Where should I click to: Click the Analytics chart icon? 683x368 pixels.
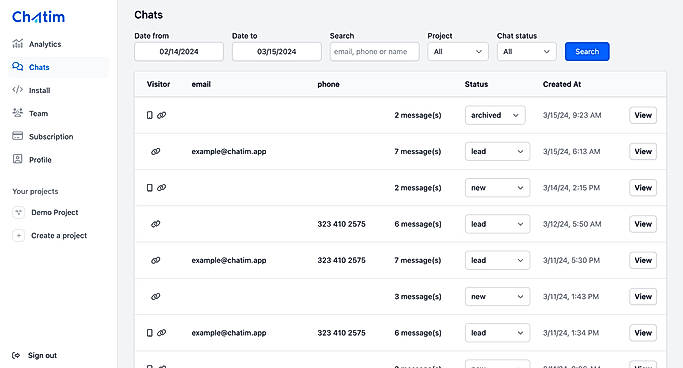pos(17,44)
